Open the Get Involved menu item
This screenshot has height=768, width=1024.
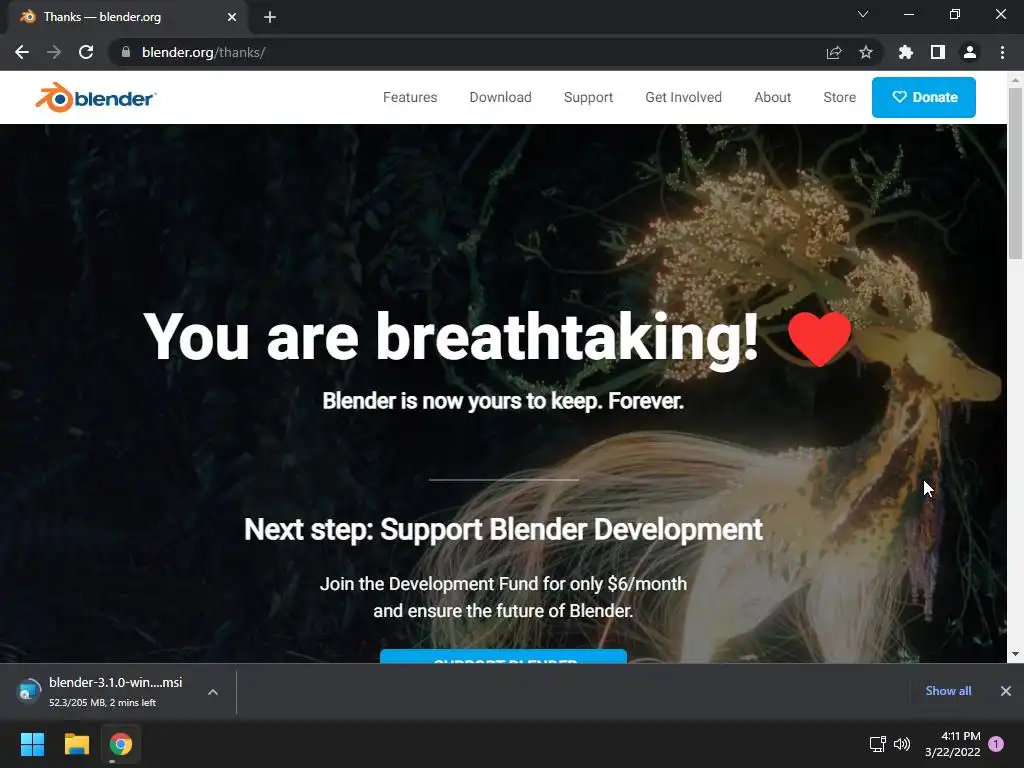tap(683, 97)
